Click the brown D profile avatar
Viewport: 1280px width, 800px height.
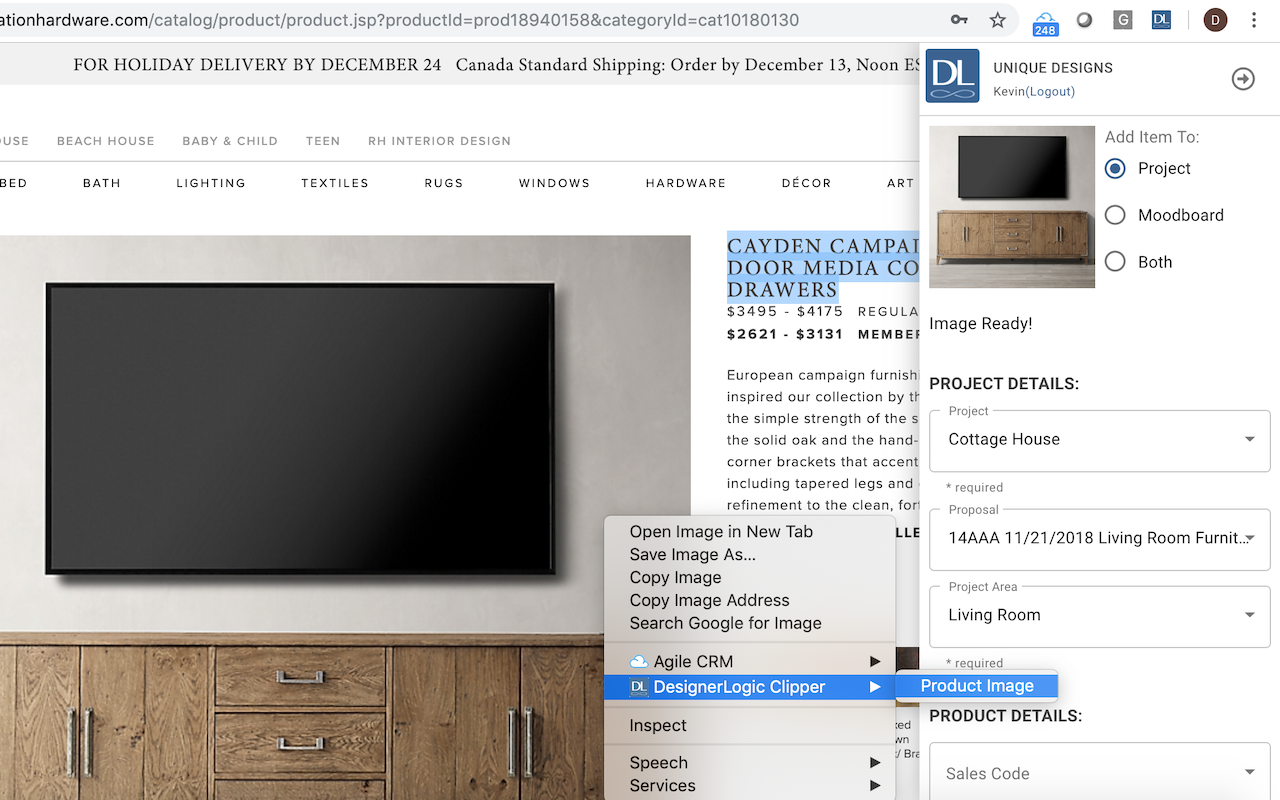(x=1215, y=19)
